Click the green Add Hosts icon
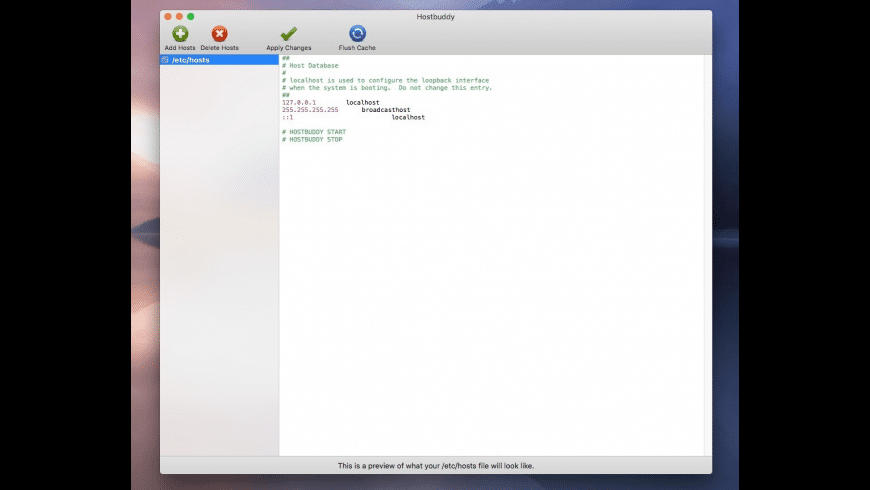Screen dimensions: 870x490 [180, 34]
